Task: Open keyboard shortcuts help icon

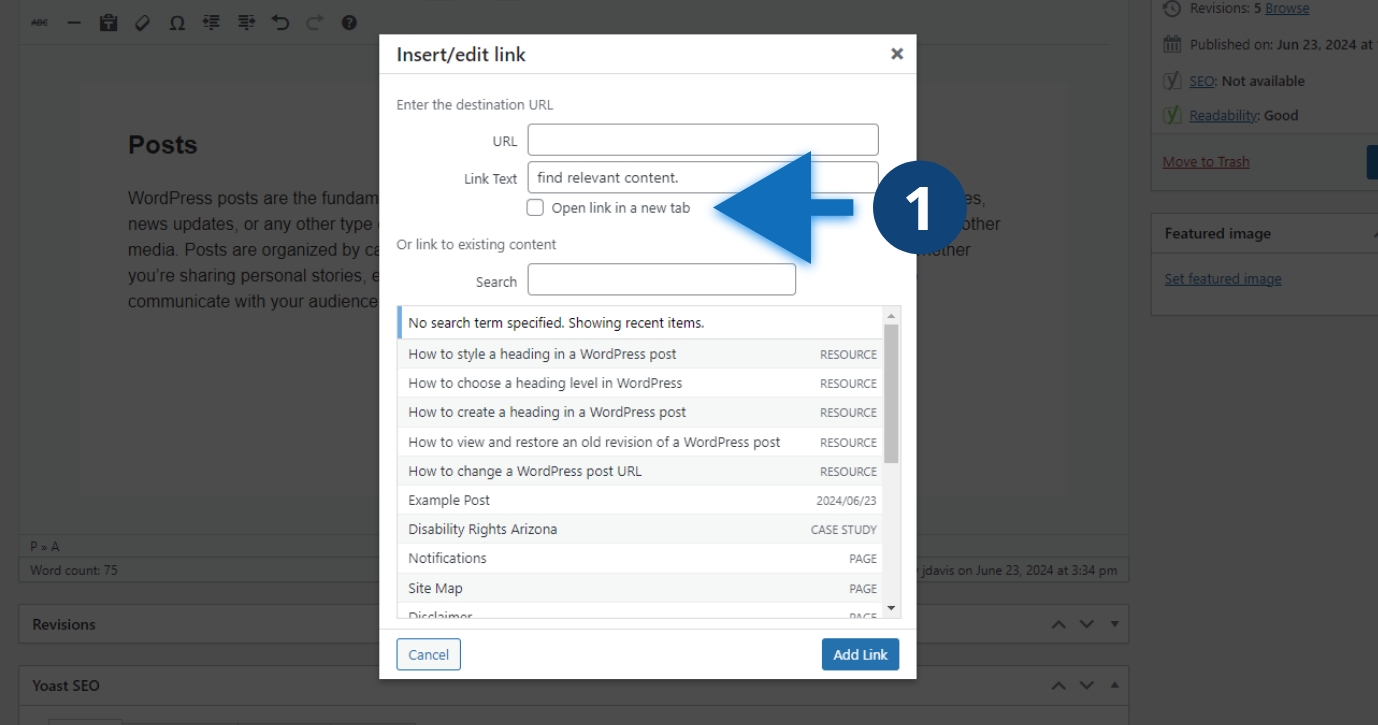Action: (349, 22)
